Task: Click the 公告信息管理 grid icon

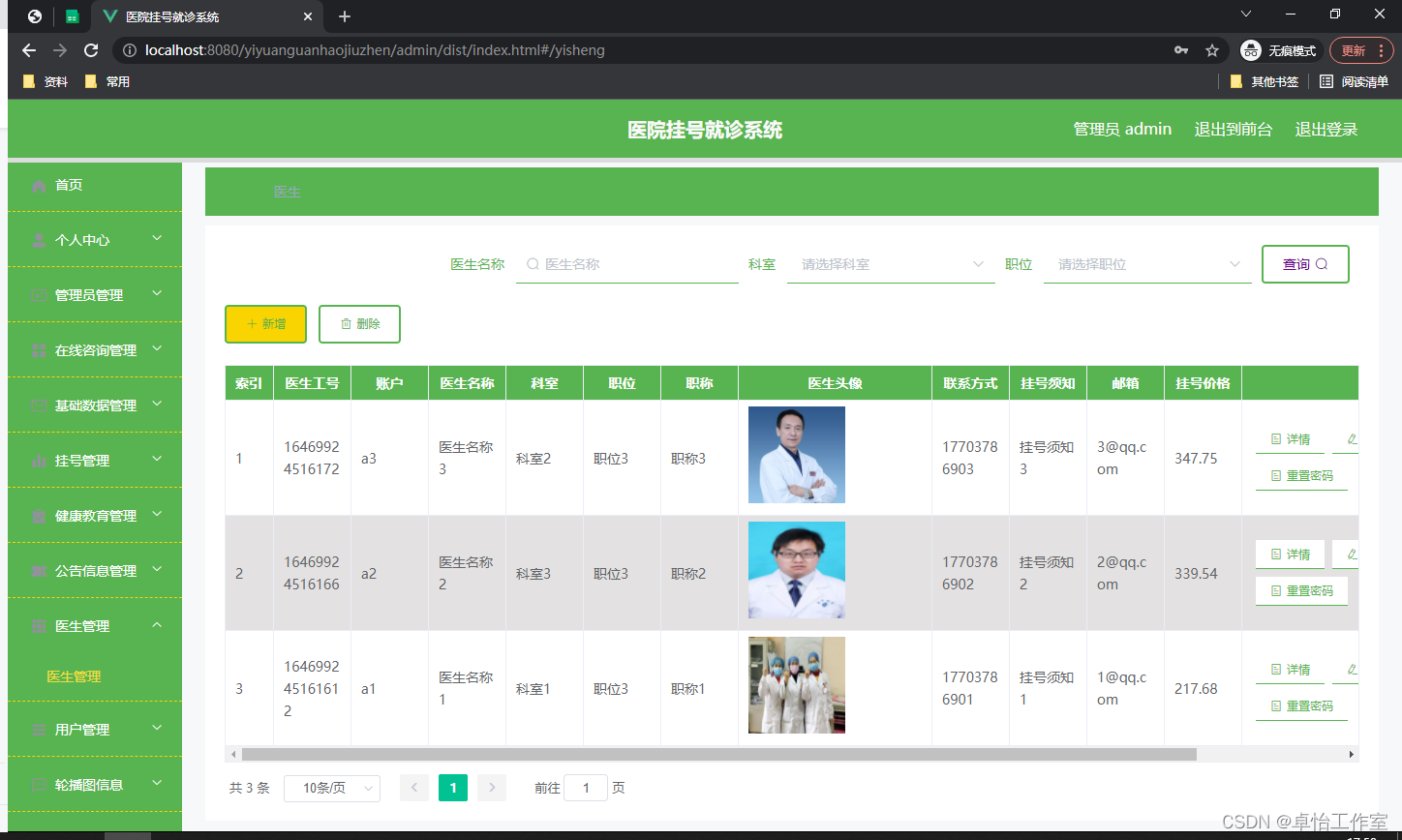Action: tap(37, 570)
